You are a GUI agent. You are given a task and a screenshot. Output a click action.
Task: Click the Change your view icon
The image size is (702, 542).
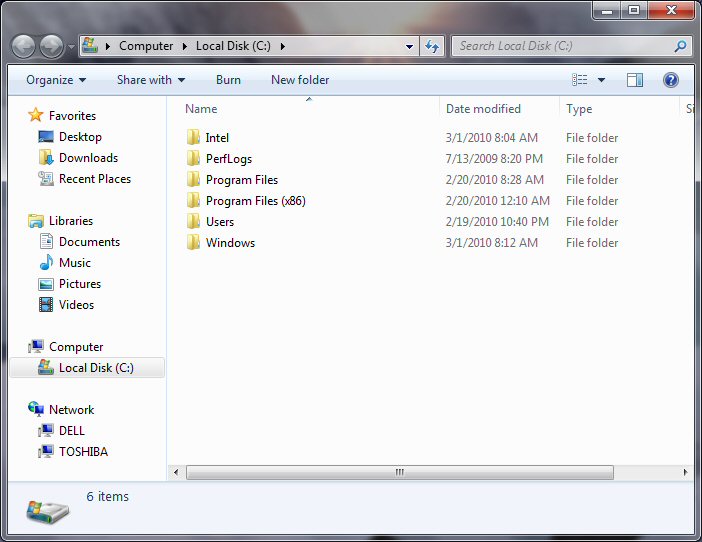click(x=580, y=80)
